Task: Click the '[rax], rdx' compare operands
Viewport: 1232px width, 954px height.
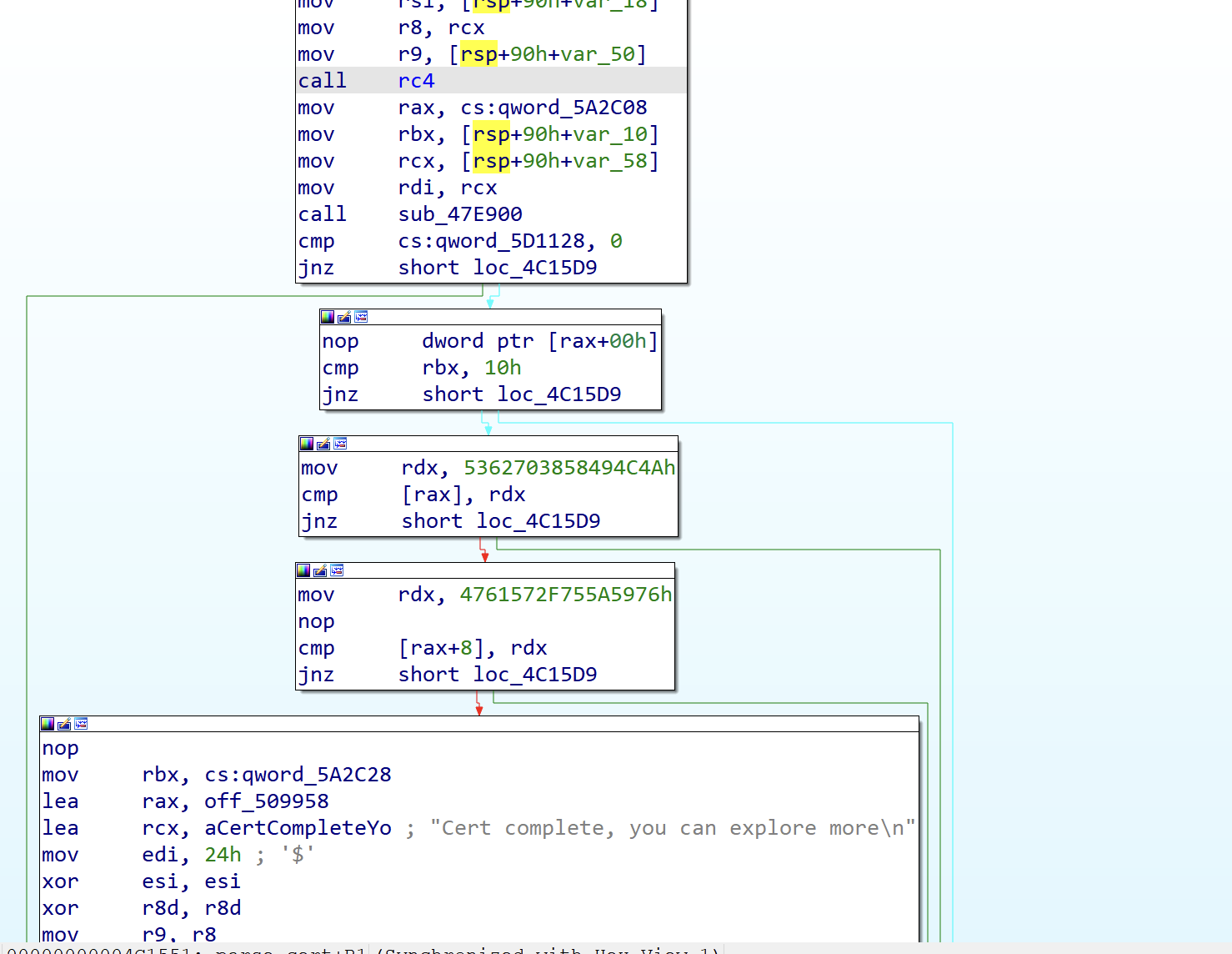Action: 463,495
